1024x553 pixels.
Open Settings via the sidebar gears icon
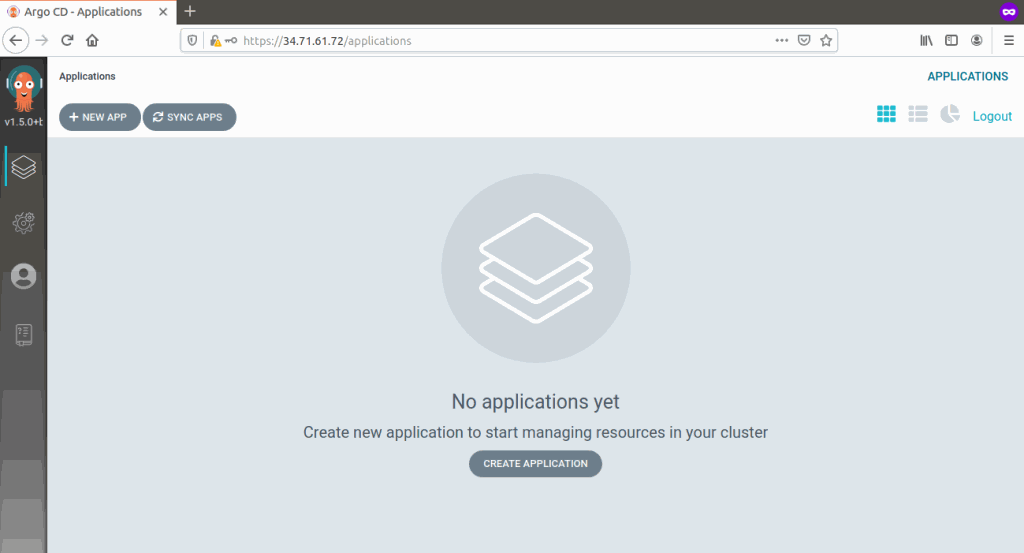click(x=24, y=223)
